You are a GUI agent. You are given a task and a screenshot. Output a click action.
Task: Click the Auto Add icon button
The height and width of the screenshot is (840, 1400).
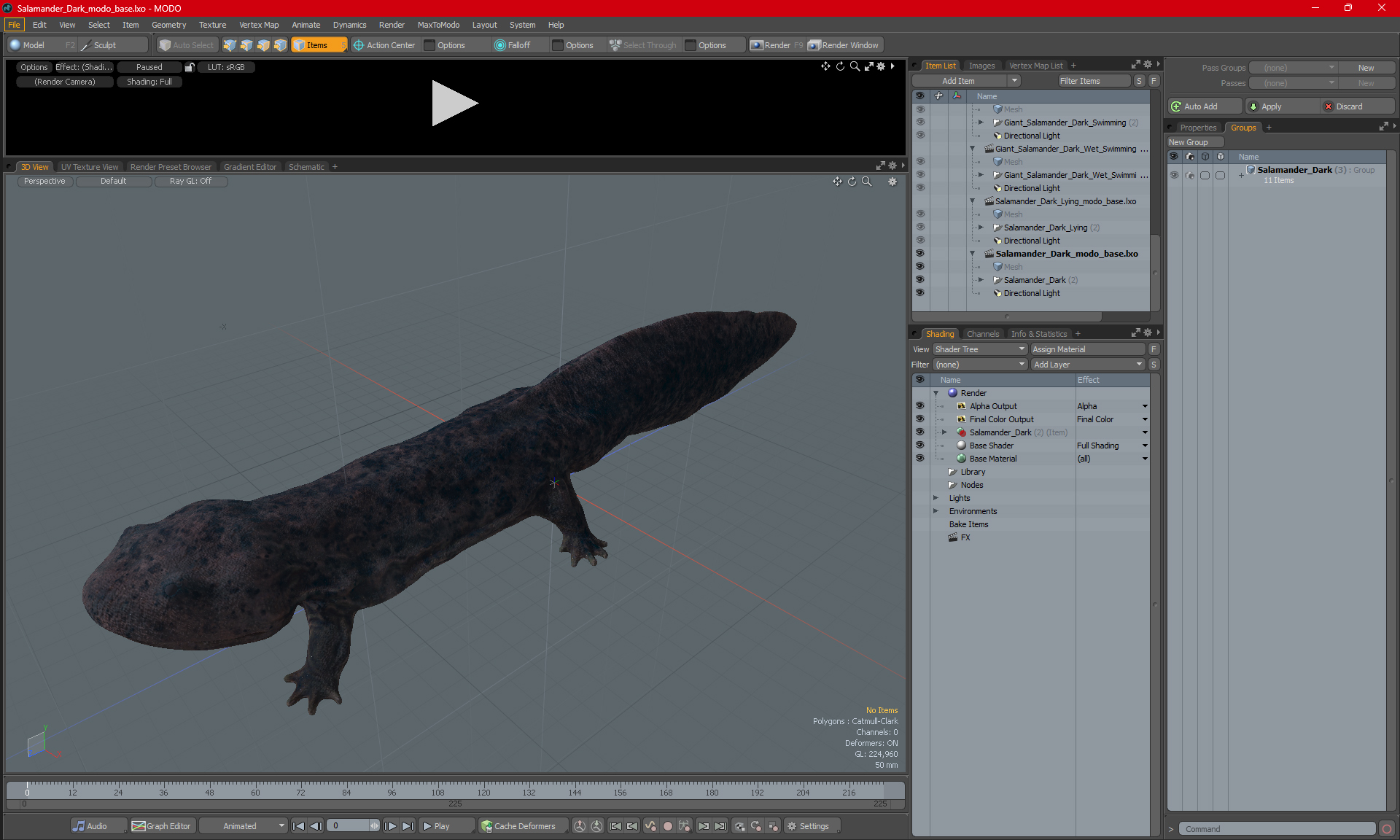[1176, 106]
